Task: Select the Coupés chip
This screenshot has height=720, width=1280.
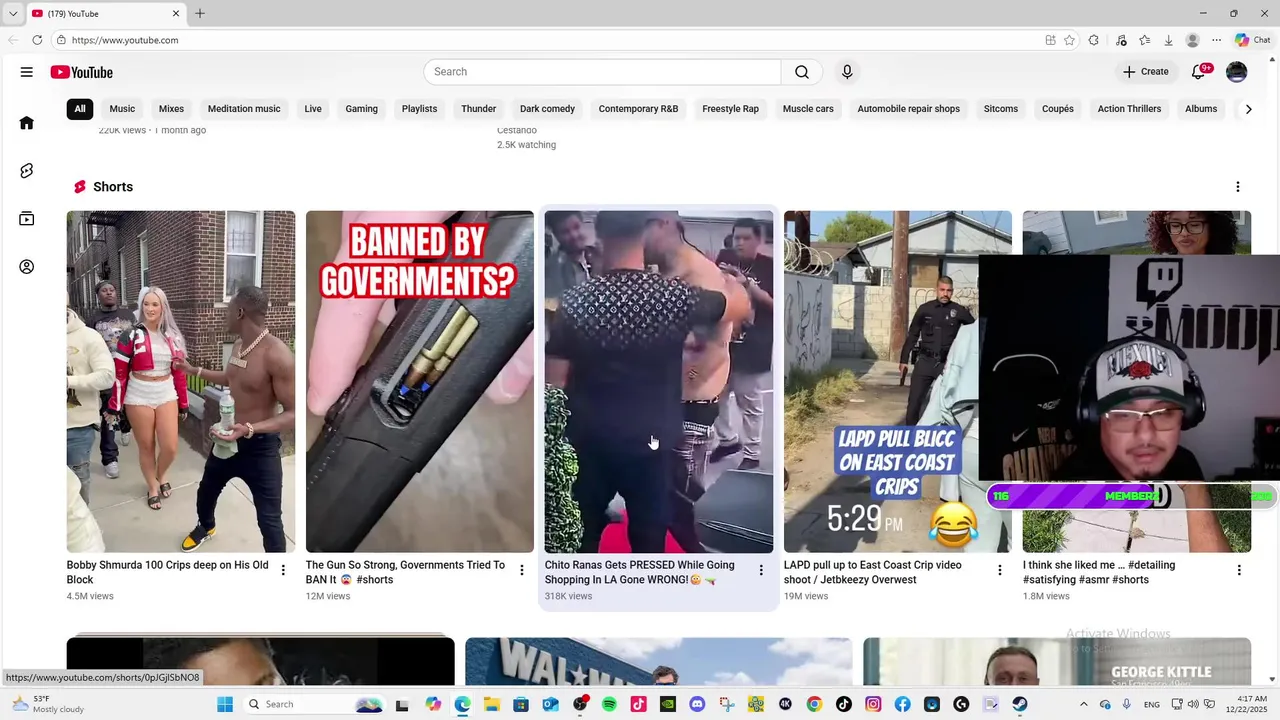Action: [x=1058, y=109]
